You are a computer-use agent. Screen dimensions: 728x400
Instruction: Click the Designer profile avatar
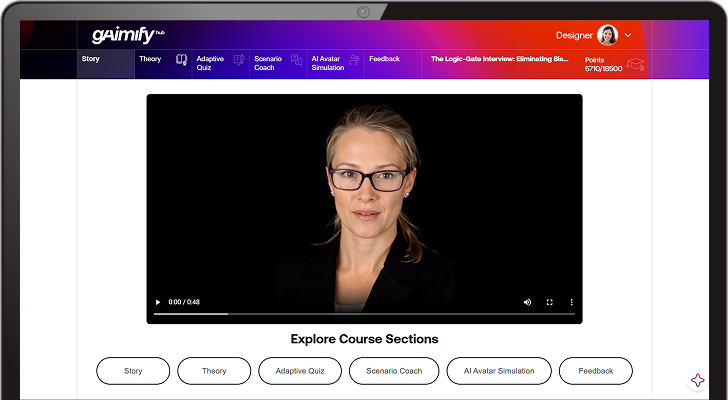[607, 35]
